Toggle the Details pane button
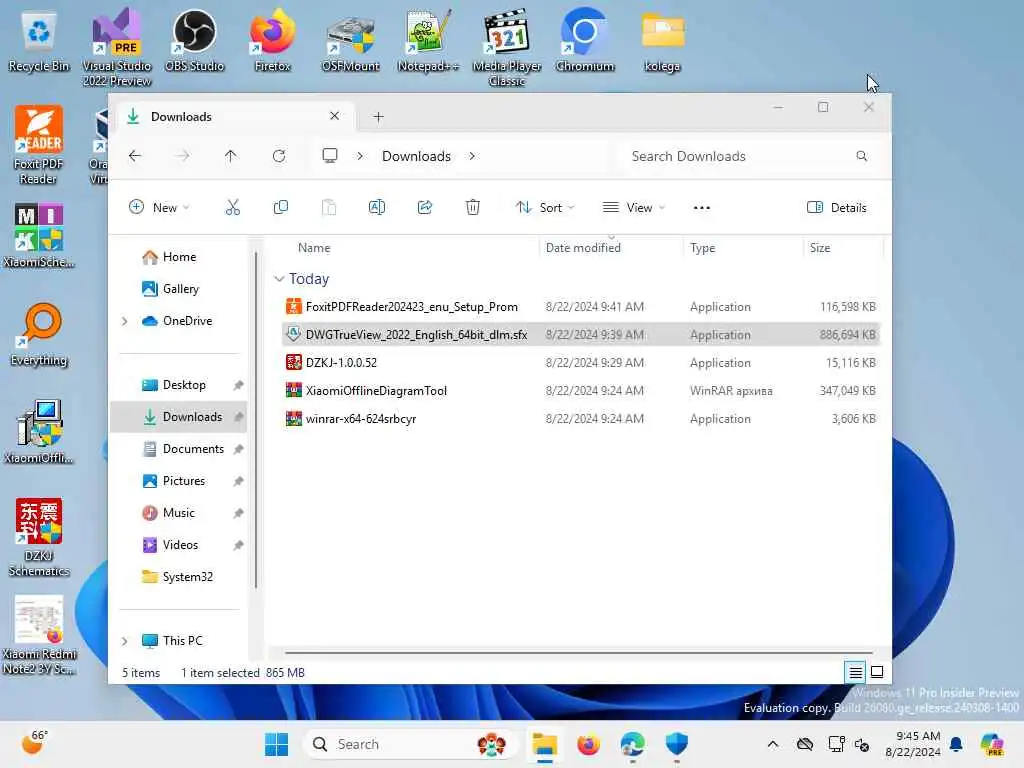The height and width of the screenshot is (768, 1024). coord(837,208)
